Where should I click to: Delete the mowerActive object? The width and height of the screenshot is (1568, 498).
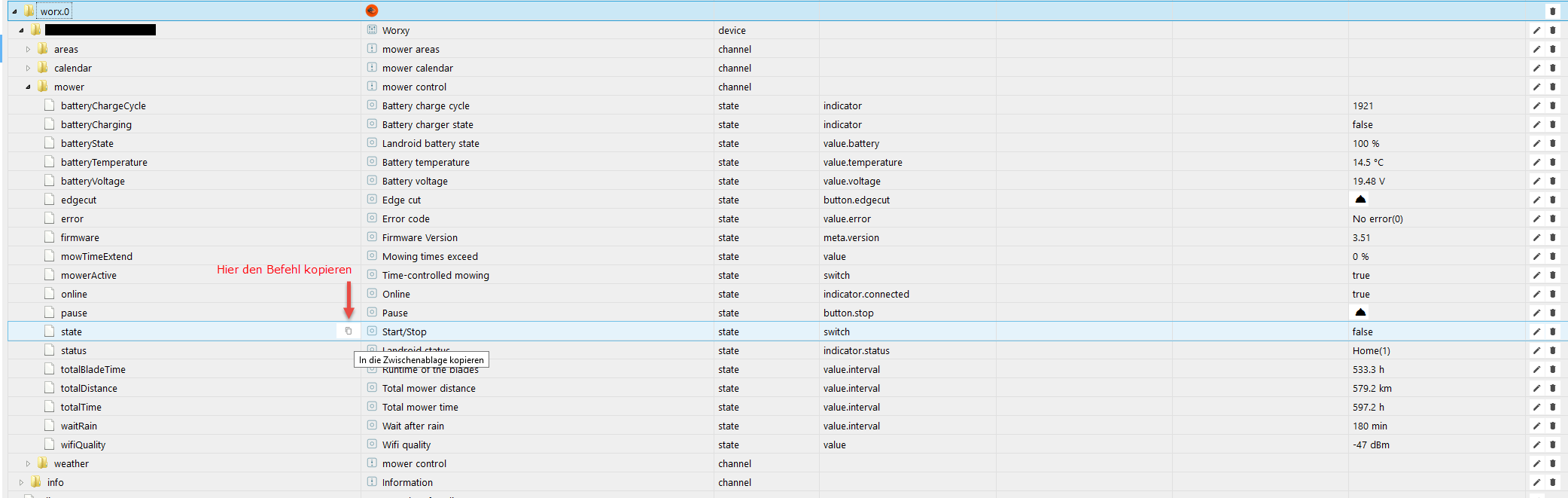(1552, 275)
